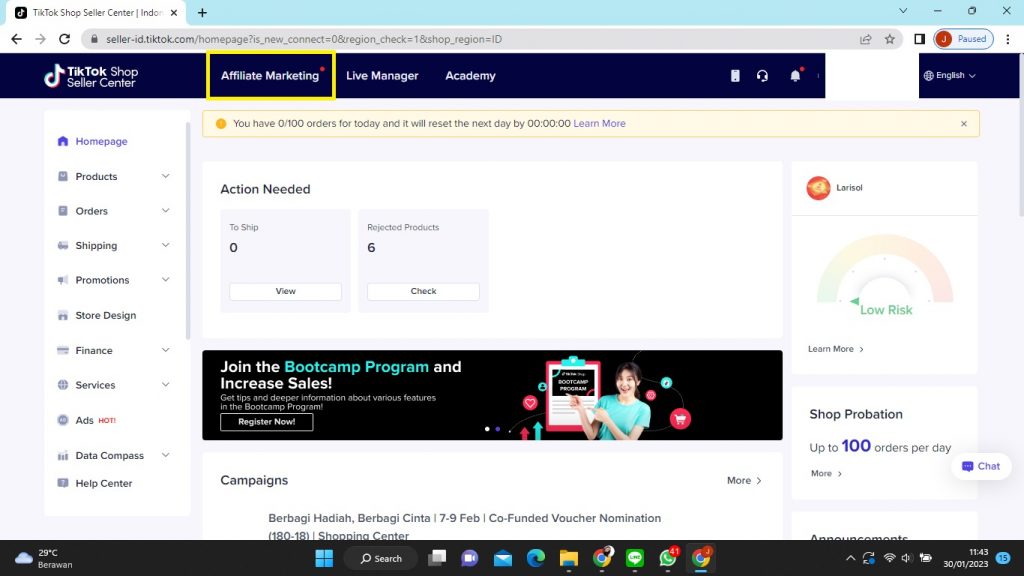Click the Ads icon in sidebar
Viewport: 1024px width, 576px height.
pyautogui.click(x=63, y=420)
